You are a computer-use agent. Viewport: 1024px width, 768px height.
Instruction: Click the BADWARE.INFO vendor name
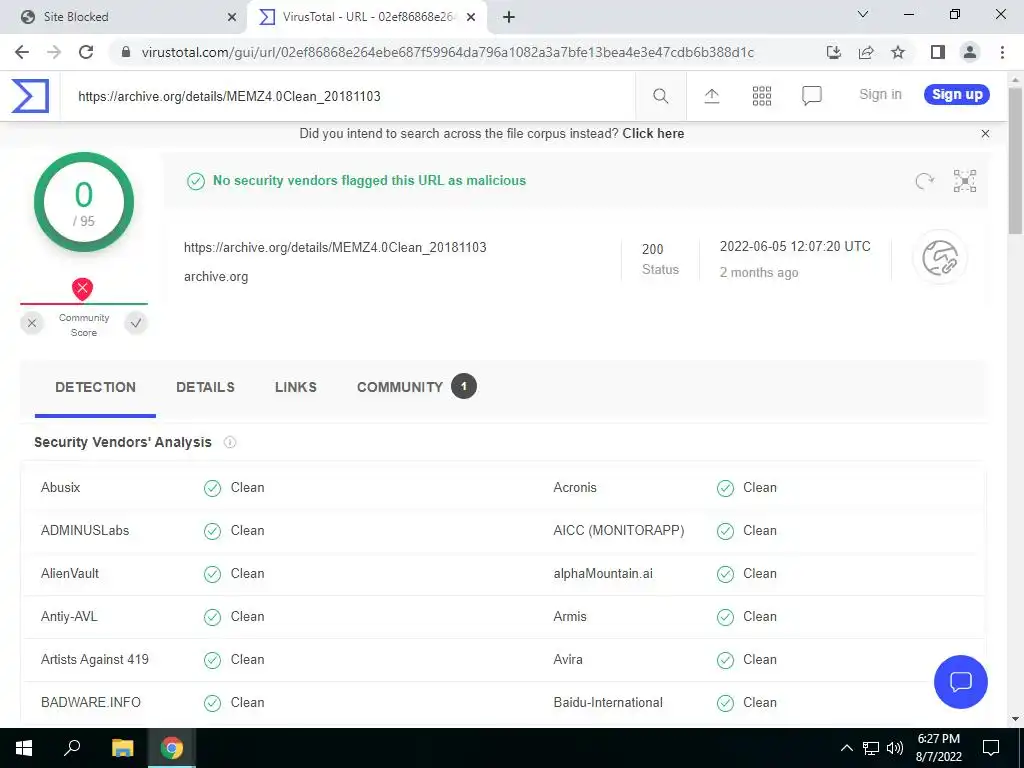(x=91, y=703)
